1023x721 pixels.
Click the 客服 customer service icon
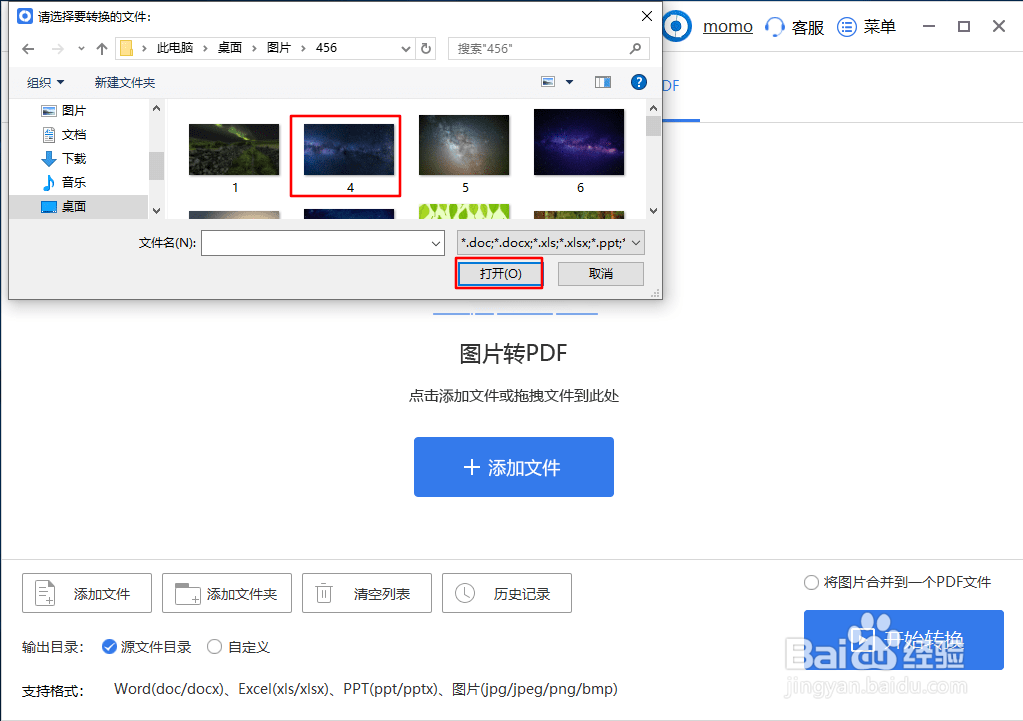775,26
